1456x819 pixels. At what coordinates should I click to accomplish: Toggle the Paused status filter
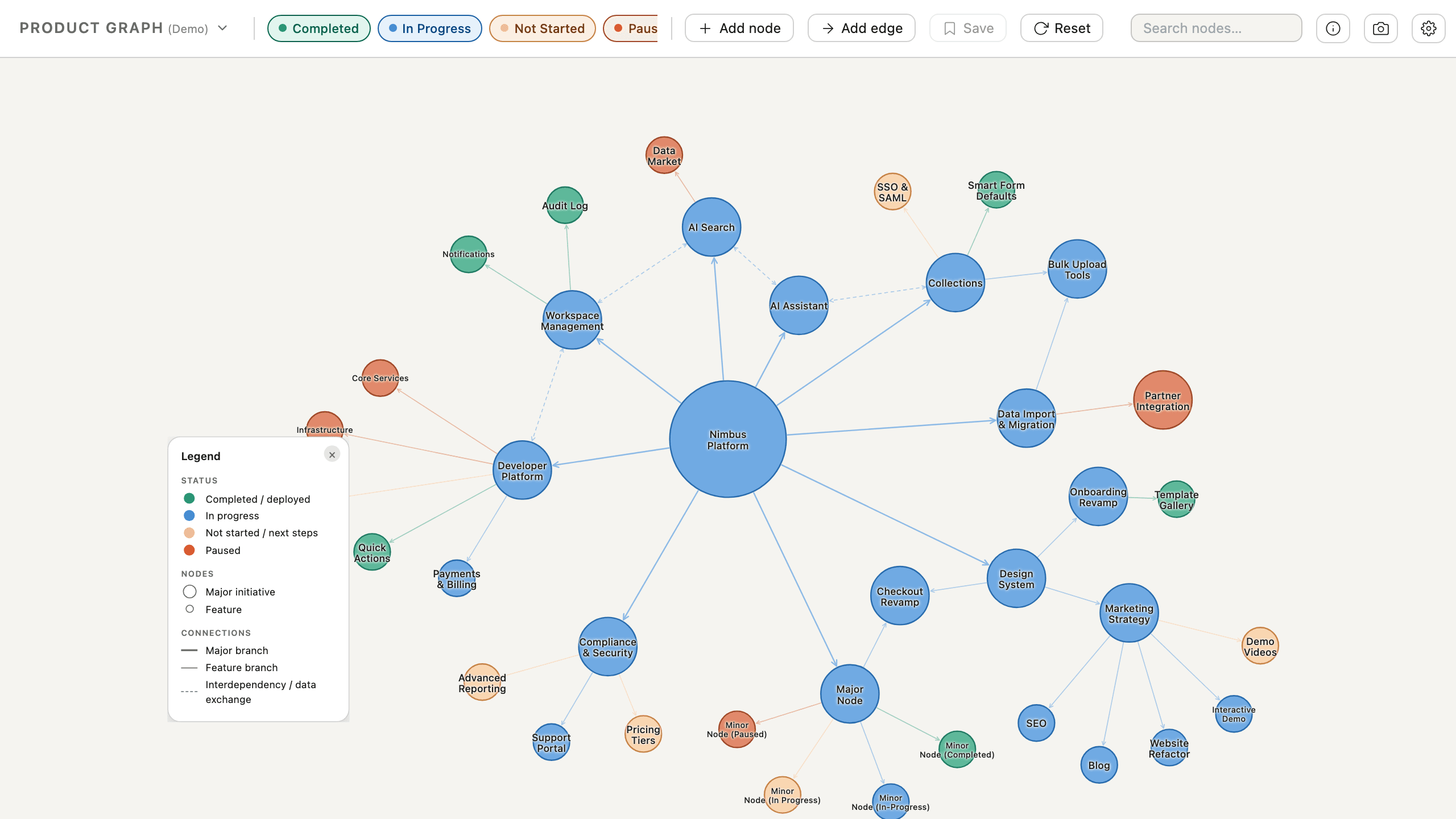631,28
